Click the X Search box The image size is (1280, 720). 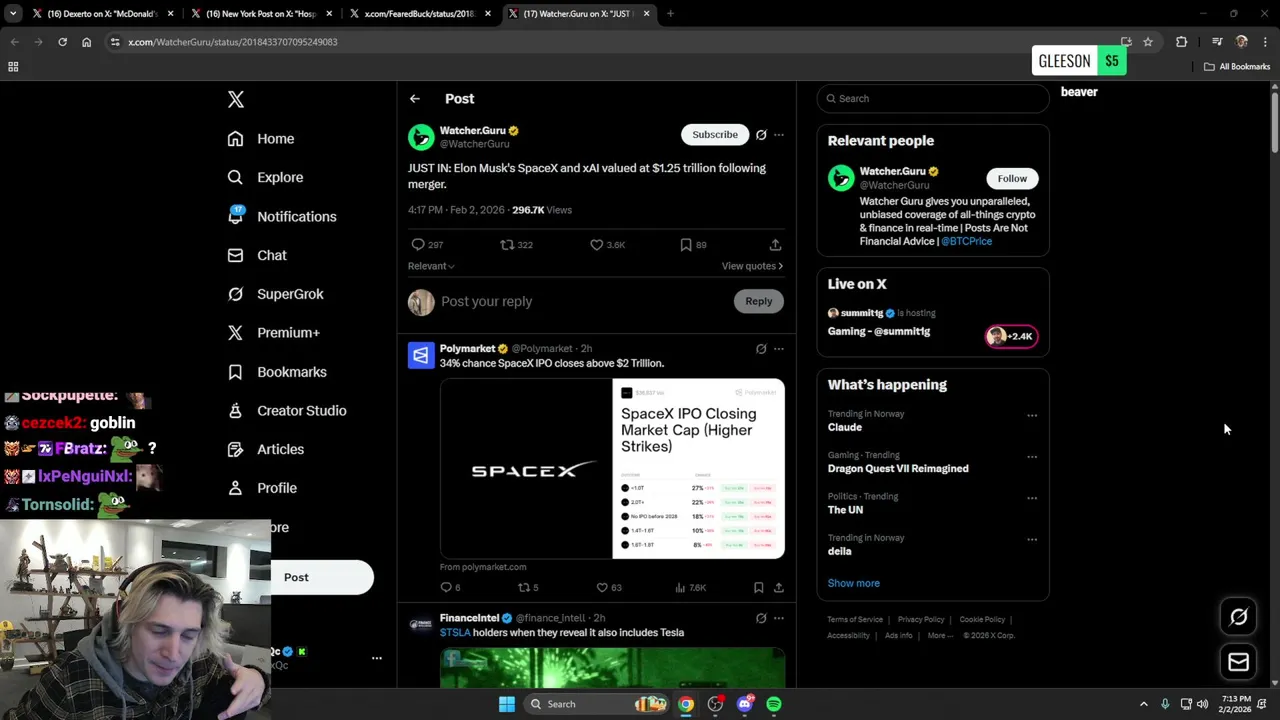click(x=933, y=98)
